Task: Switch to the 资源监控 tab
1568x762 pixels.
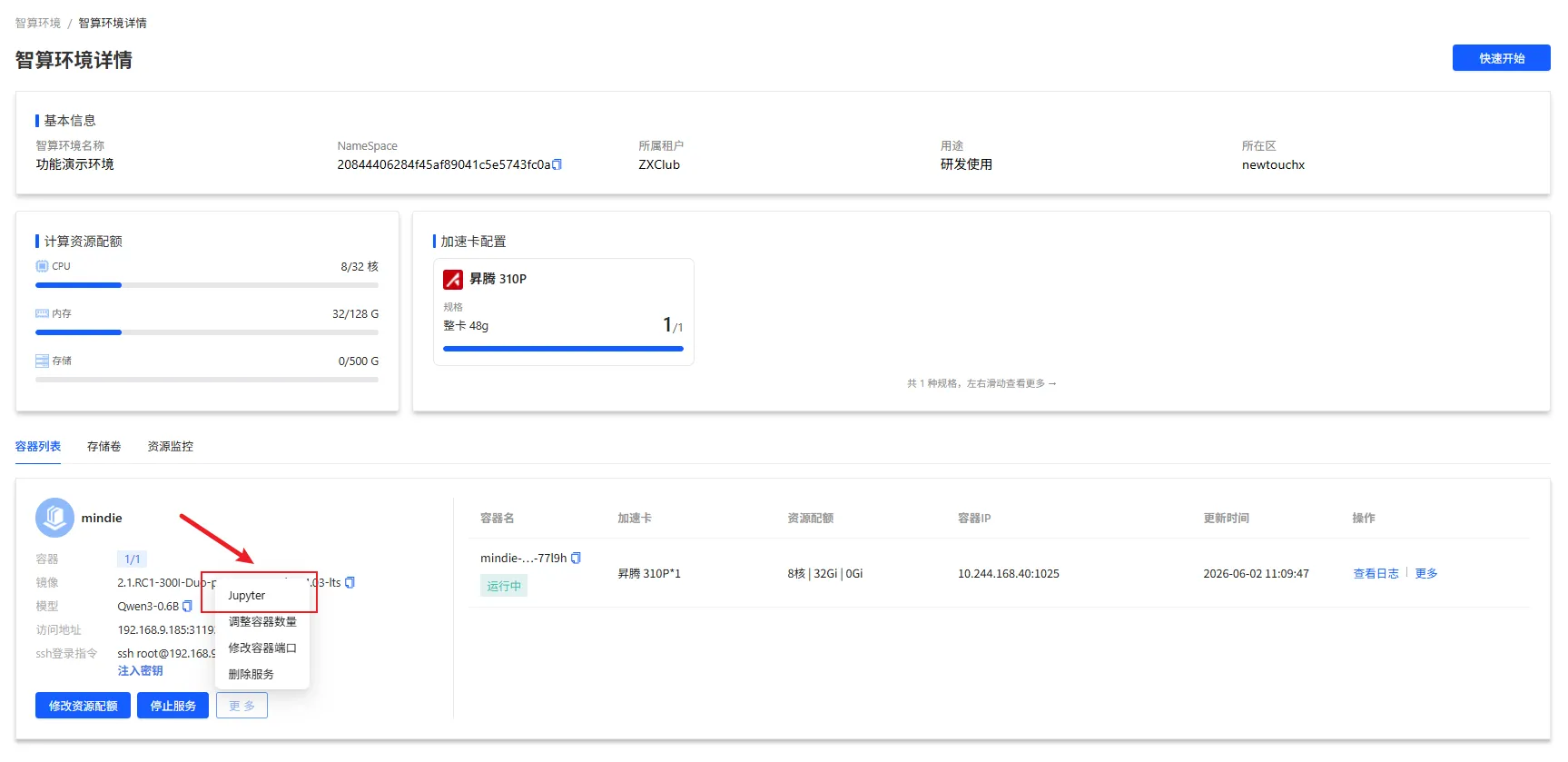Action: tap(171, 446)
